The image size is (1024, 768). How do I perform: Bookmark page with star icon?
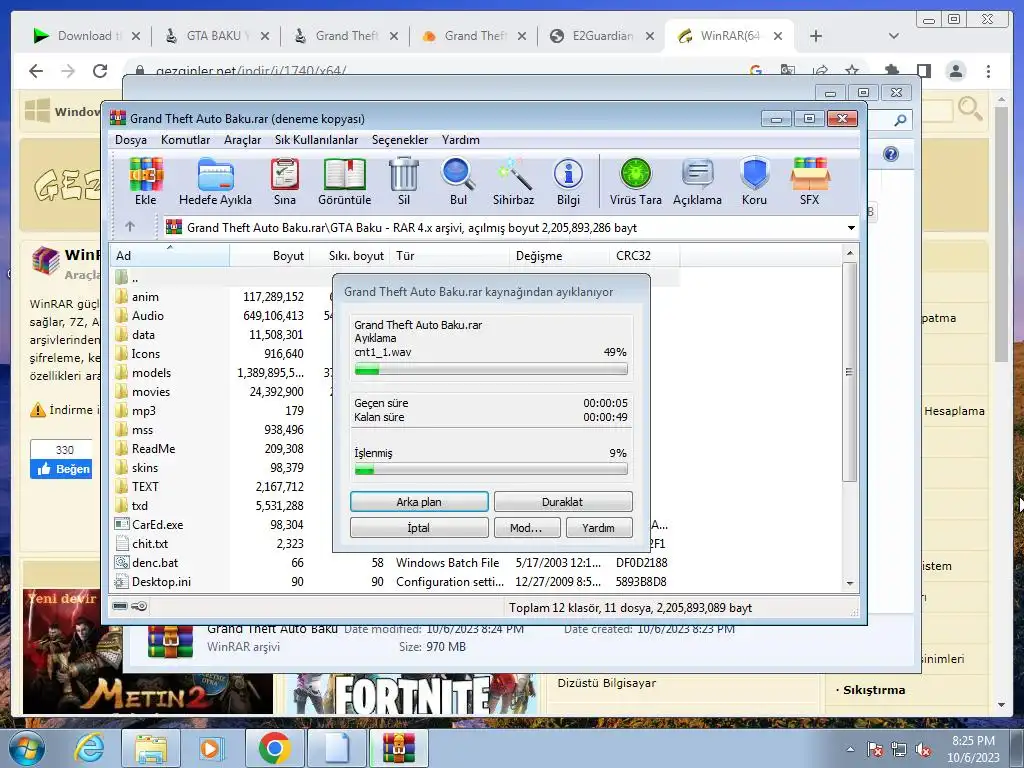click(852, 71)
